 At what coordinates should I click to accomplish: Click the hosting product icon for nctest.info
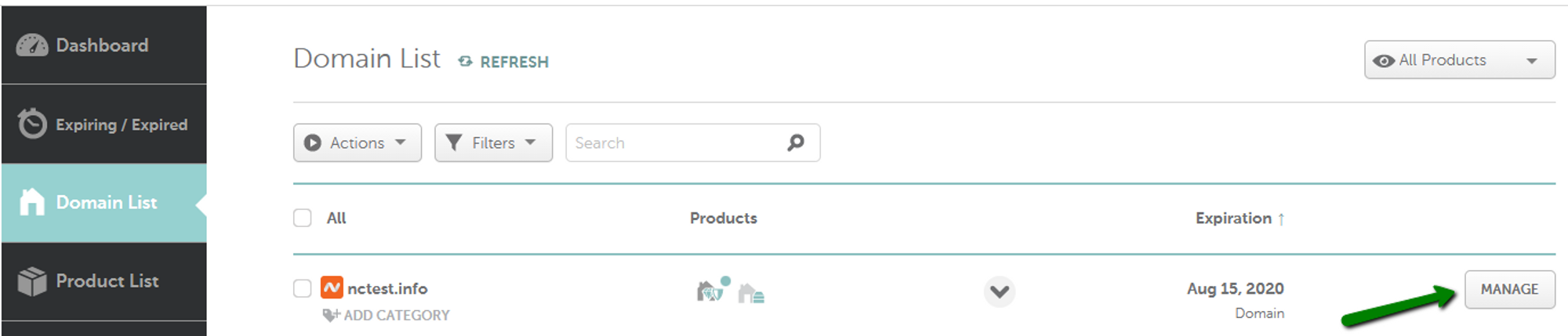pyautogui.click(x=751, y=294)
